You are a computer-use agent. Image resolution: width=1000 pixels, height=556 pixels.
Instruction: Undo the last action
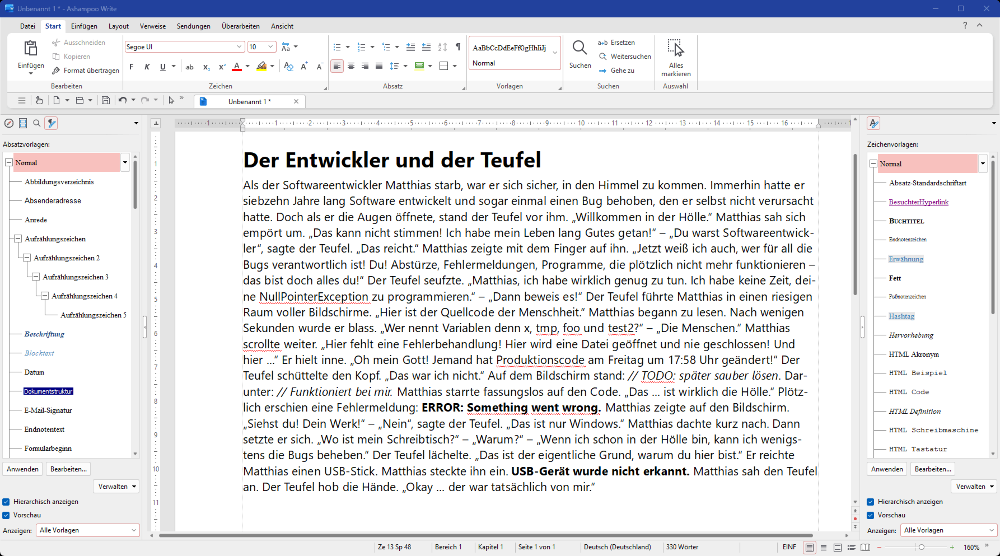(x=122, y=101)
